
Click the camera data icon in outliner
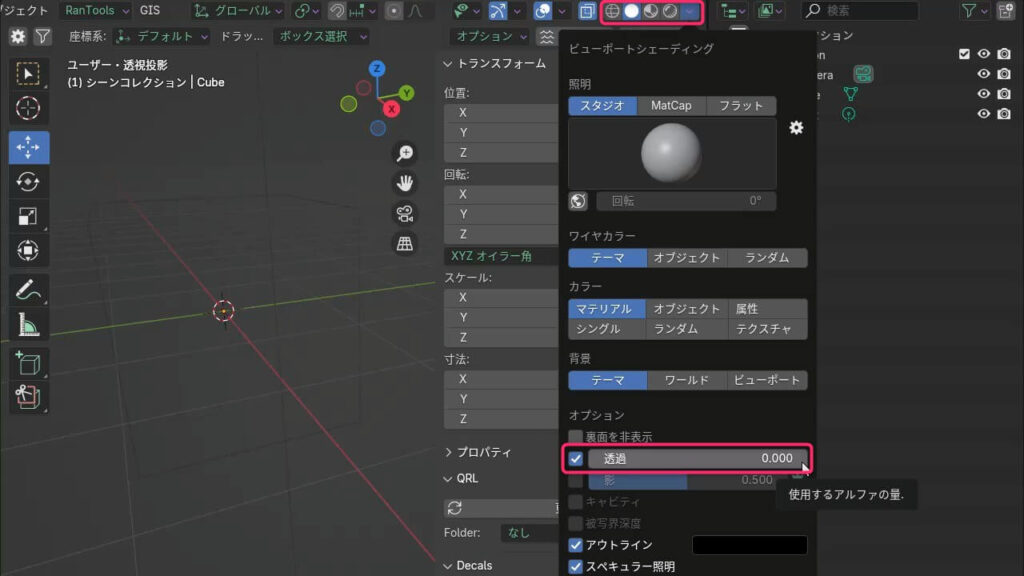click(863, 74)
